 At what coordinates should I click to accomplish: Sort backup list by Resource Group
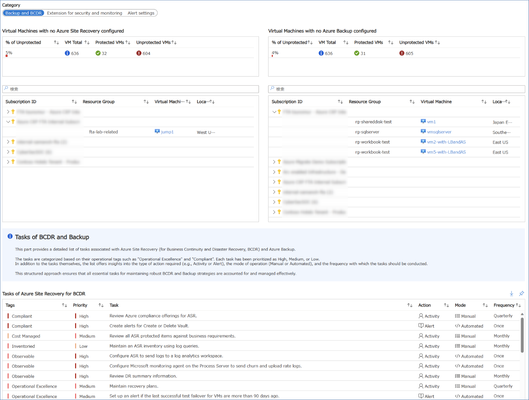pos(412,102)
